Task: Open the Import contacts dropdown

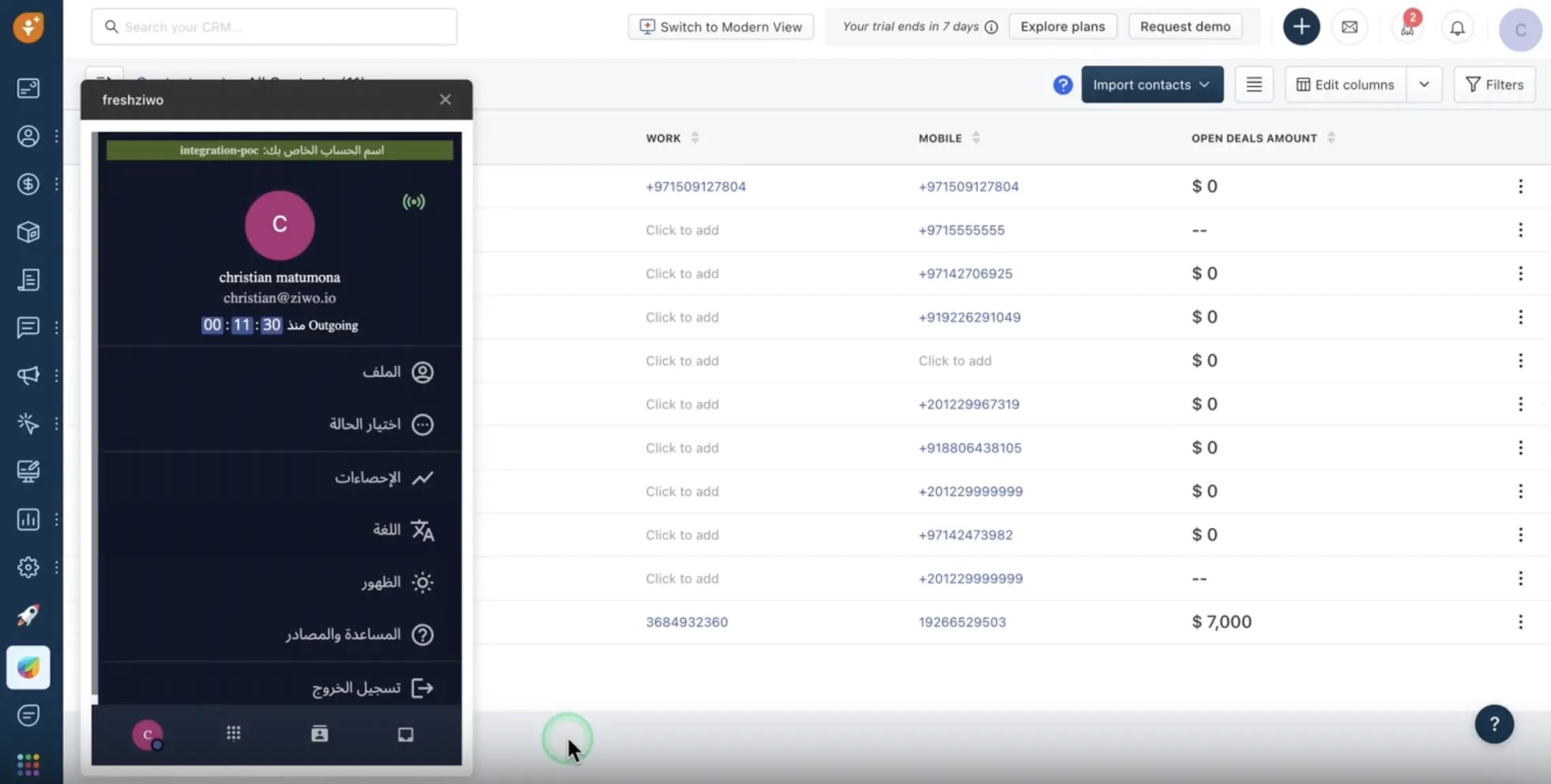Action: pyautogui.click(x=1152, y=84)
